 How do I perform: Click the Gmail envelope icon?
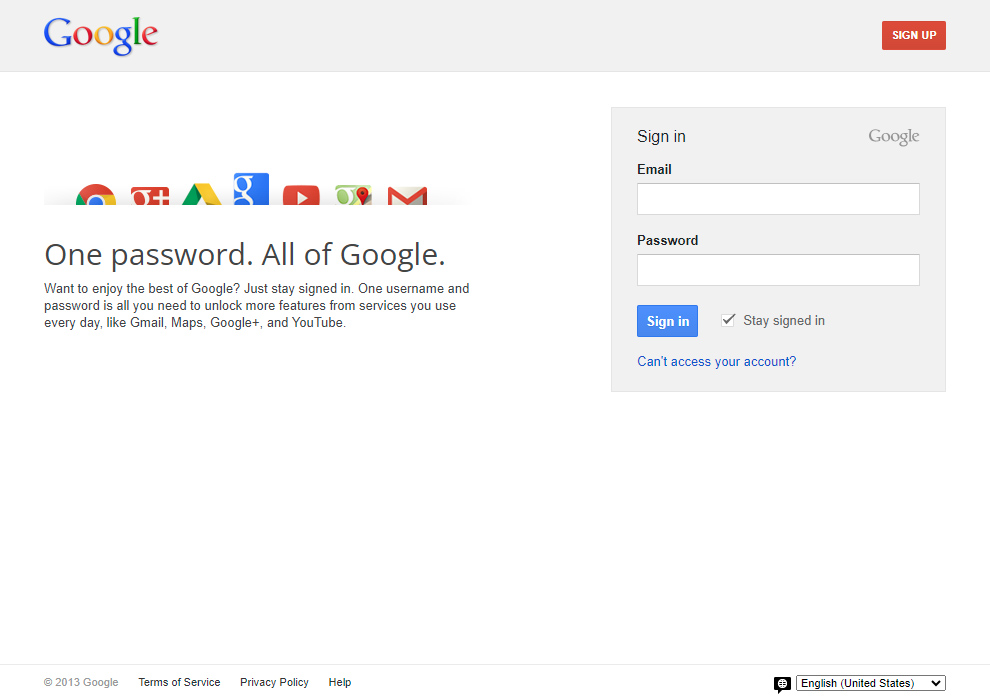coord(407,196)
